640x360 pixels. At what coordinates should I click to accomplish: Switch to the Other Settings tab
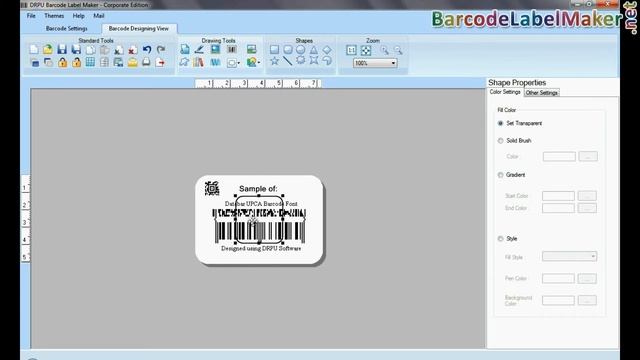pos(542,93)
